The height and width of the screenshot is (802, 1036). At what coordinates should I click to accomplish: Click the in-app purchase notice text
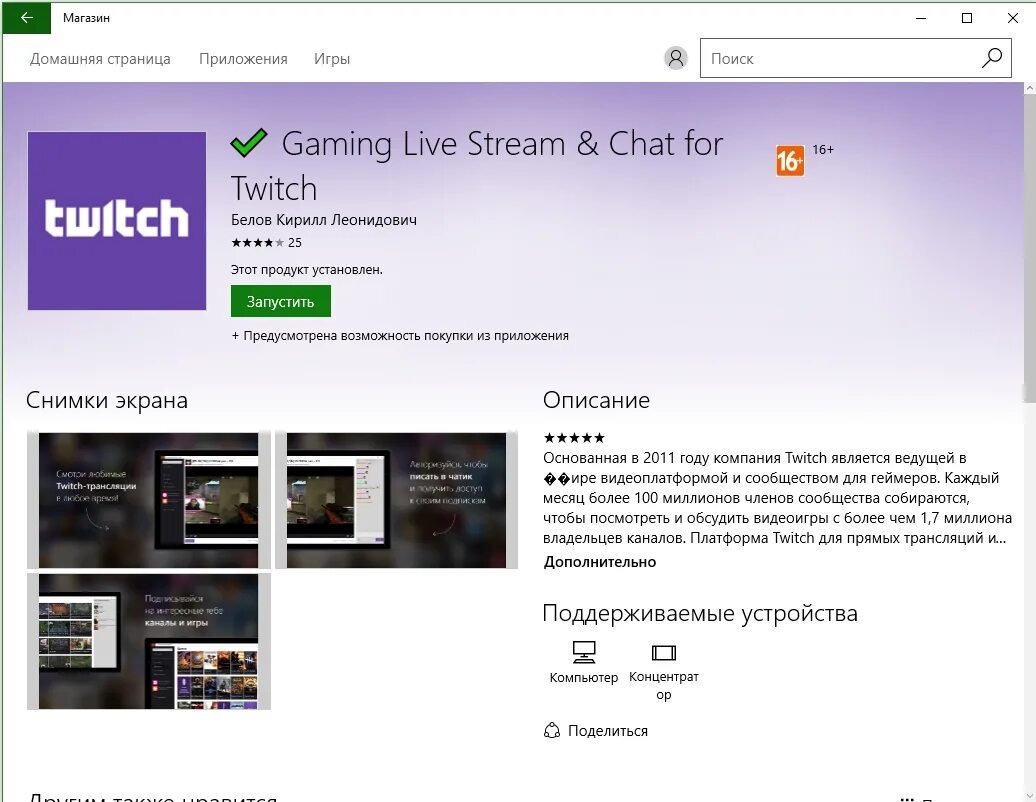click(x=400, y=336)
